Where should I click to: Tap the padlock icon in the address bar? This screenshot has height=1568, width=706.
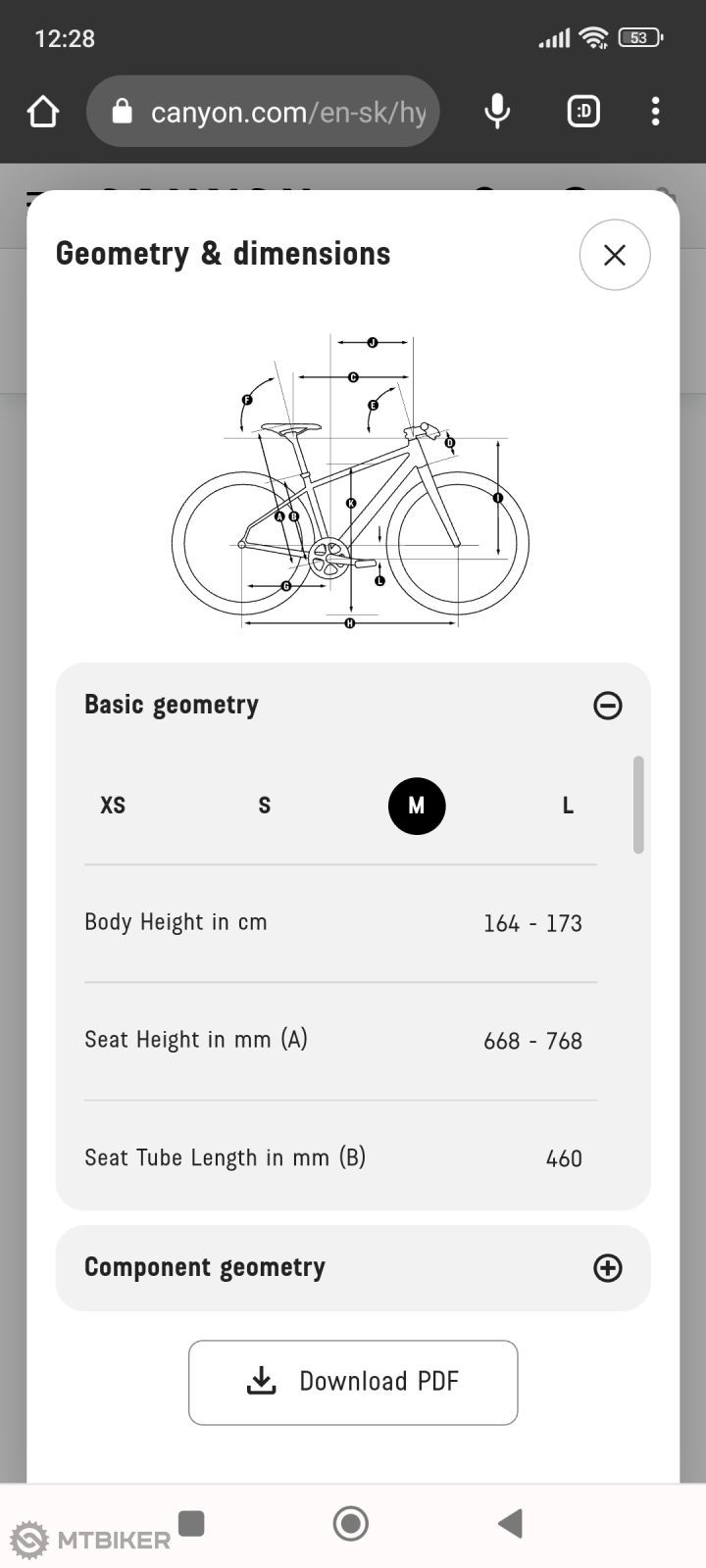click(122, 111)
